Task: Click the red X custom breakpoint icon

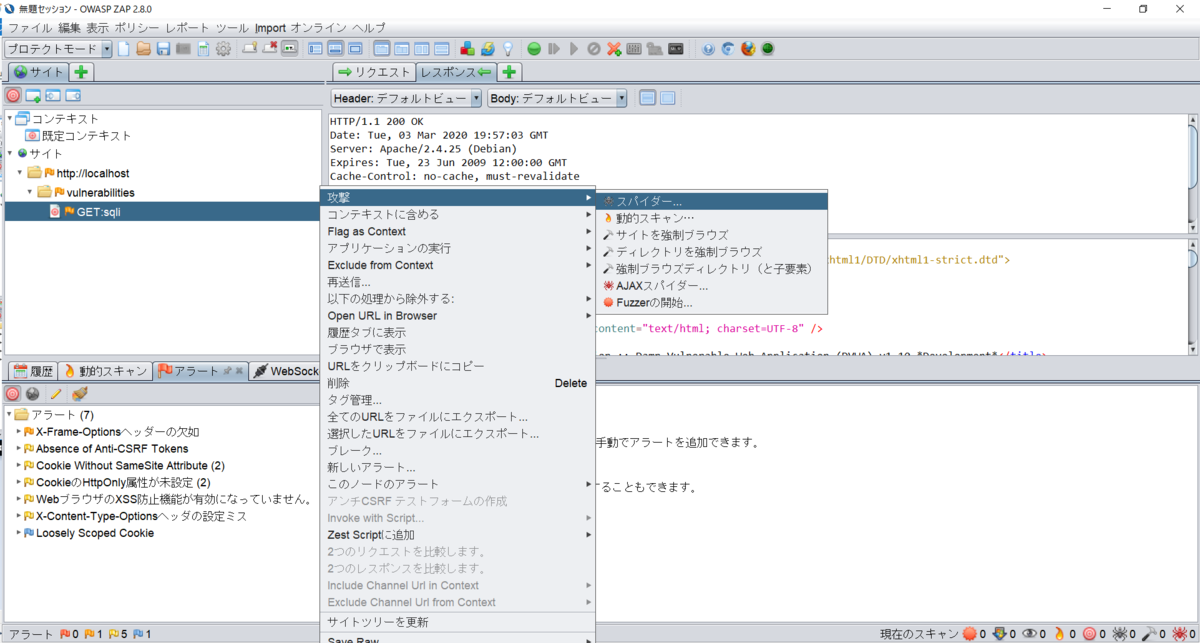Action: tap(614, 48)
